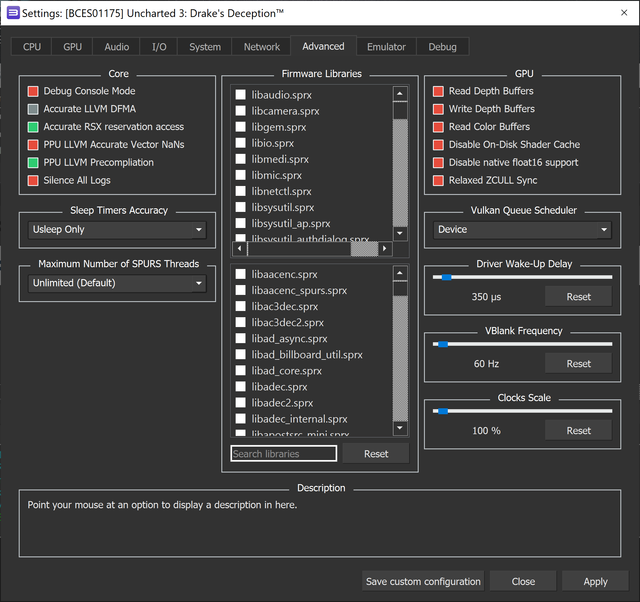Go to the Network tab
The height and width of the screenshot is (602, 640).
click(x=262, y=47)
